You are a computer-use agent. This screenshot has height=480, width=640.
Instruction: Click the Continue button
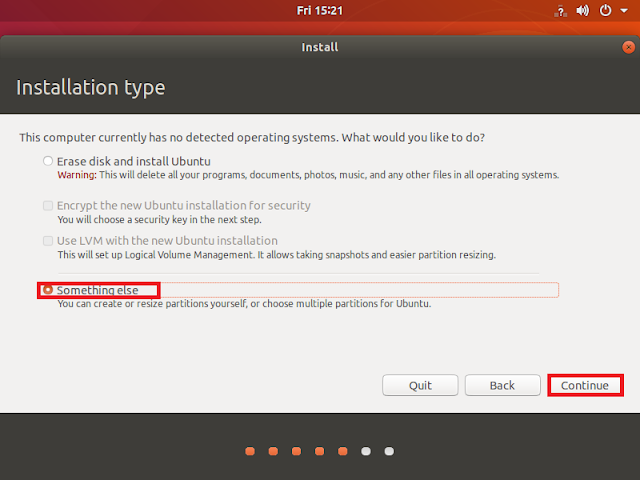point(585,385)
